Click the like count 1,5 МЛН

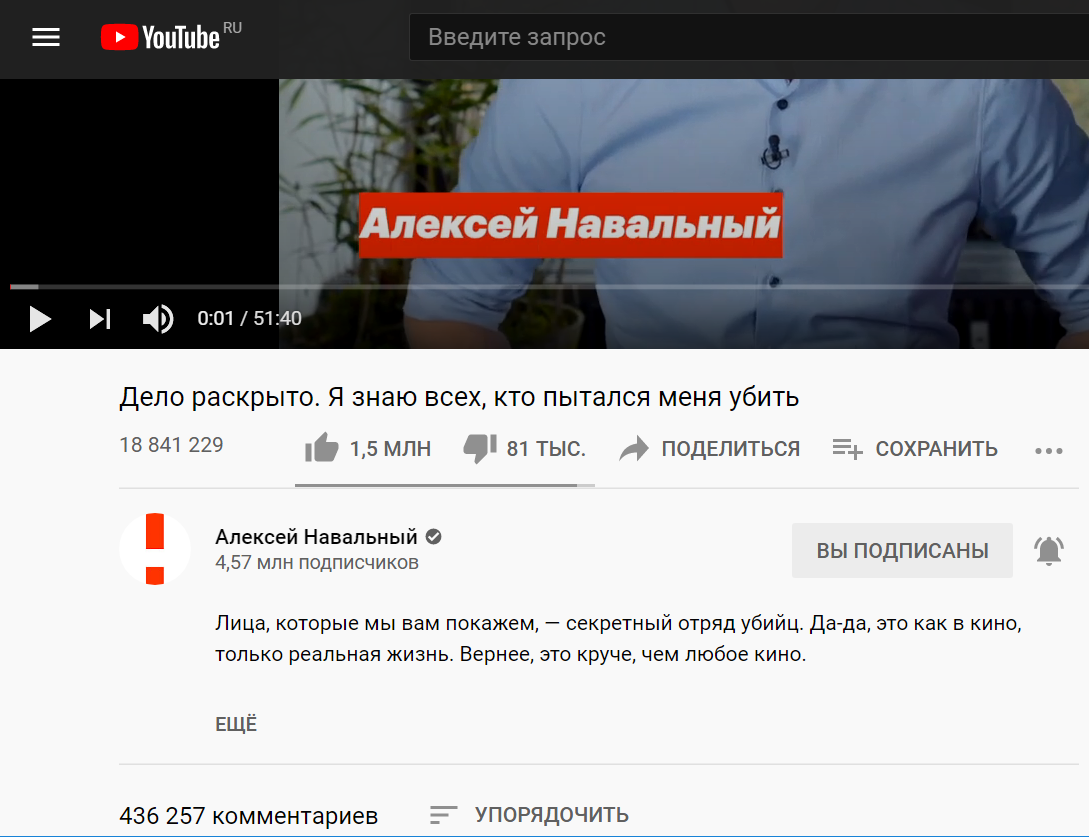390,449
